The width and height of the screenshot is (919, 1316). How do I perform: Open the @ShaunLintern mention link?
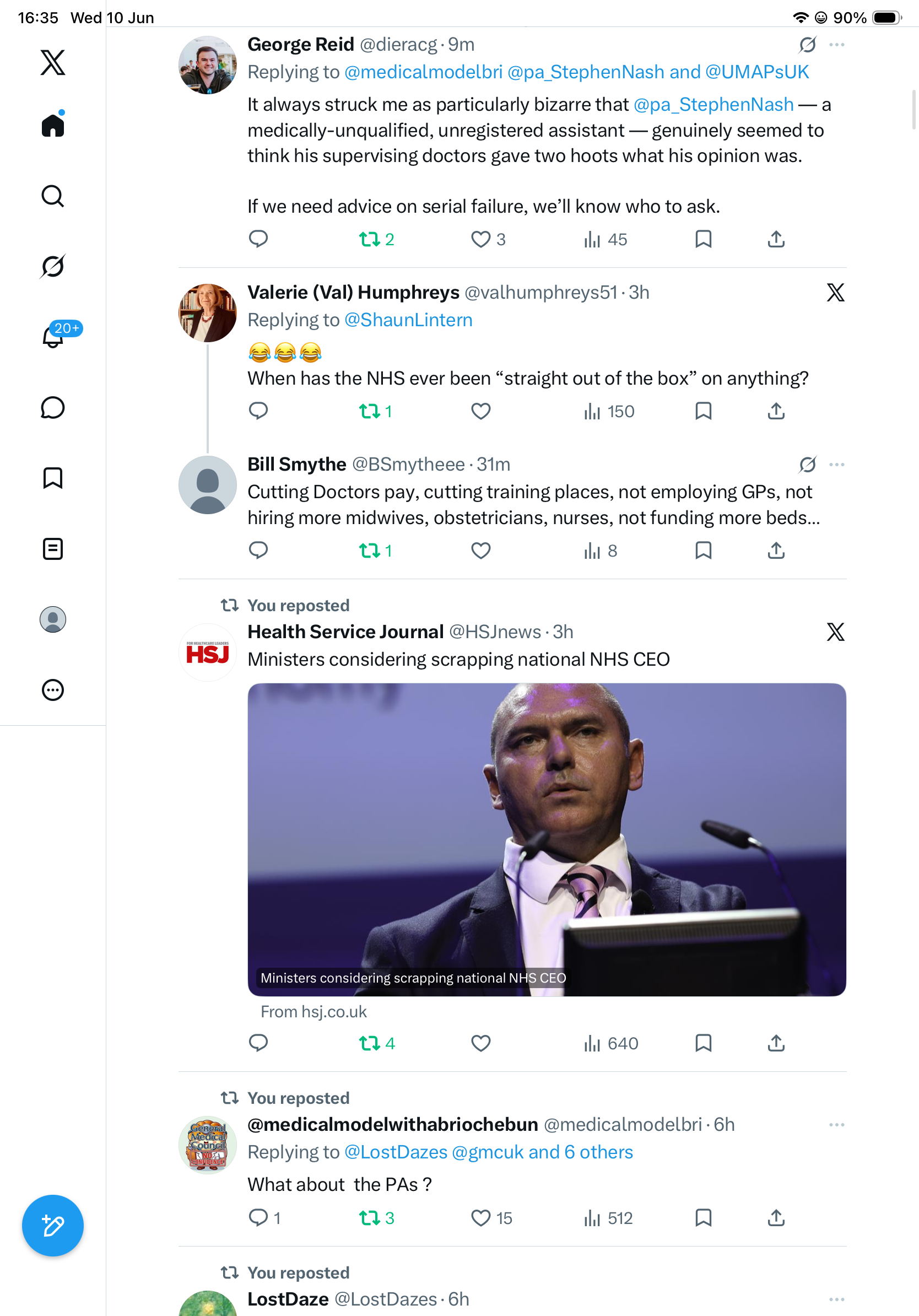pos(408,320)
